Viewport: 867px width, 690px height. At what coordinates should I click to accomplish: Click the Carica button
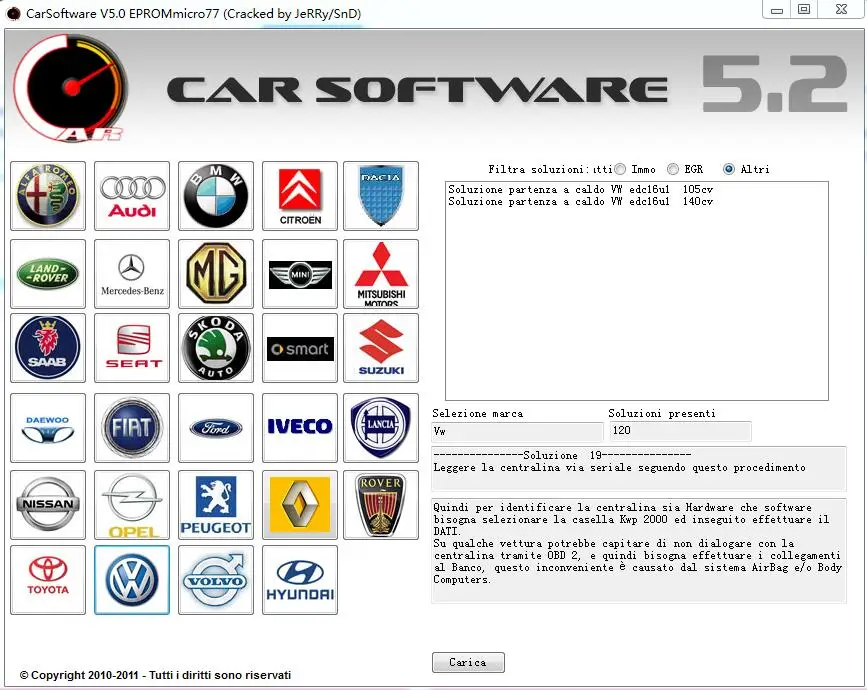point(468,662)
